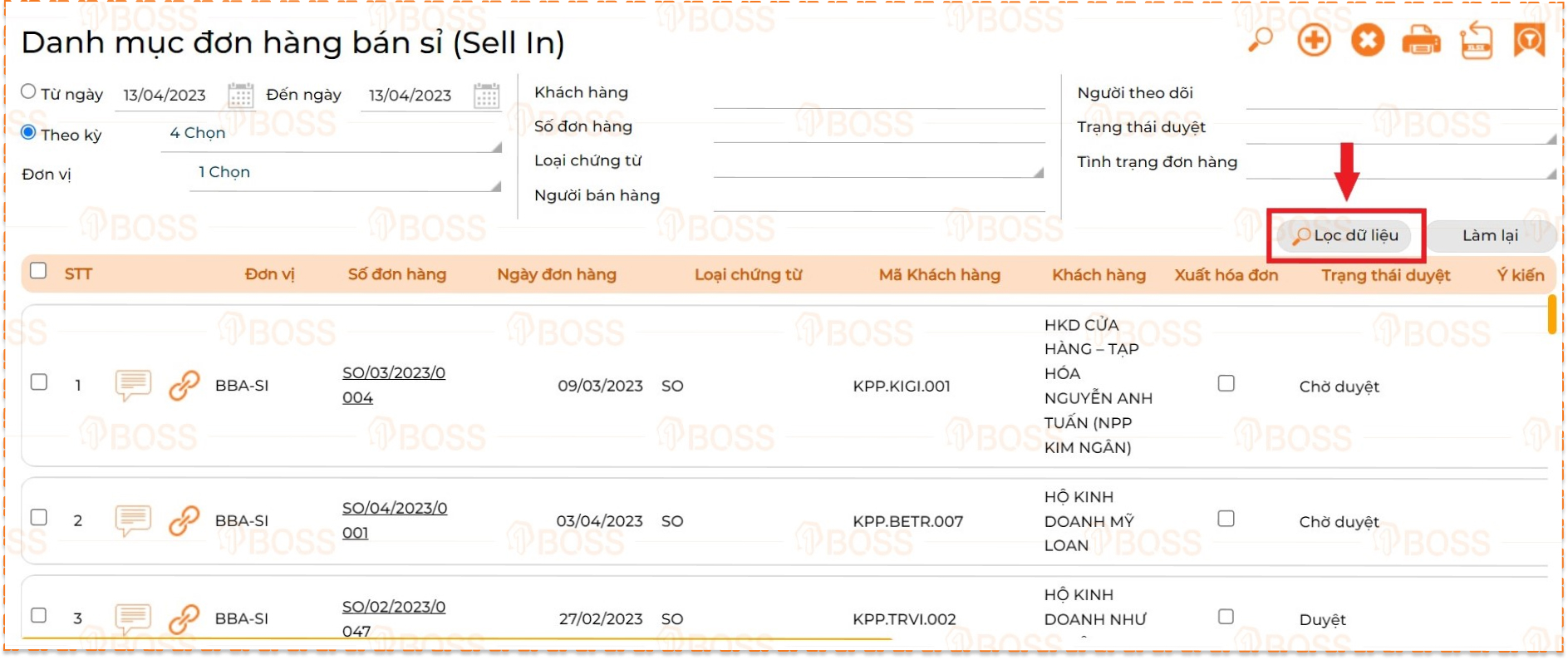
Task: Select the Từ ngày radio button
Action: 29,91
